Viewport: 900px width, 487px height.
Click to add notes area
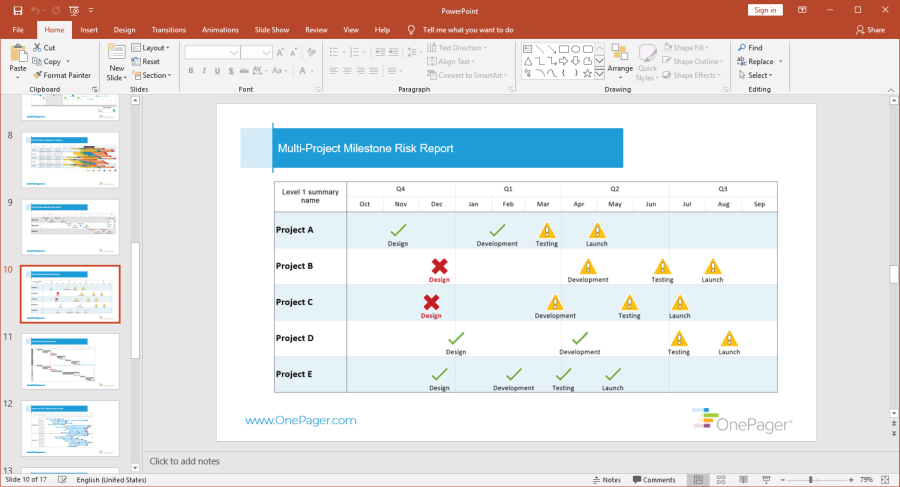click(x=184, y=461)
